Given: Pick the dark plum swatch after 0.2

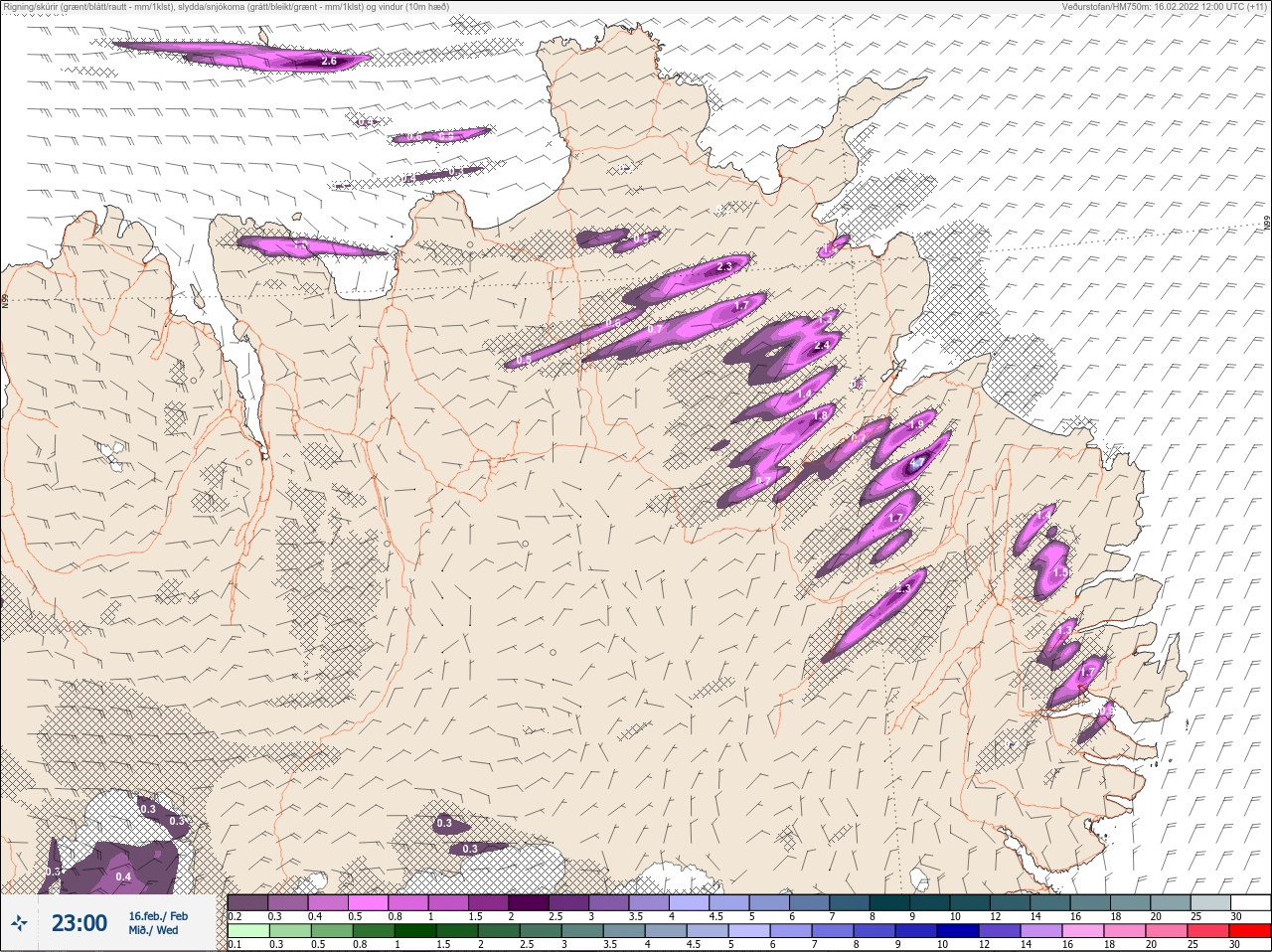Looking at the screenshot, I should click(x=247, y=902).
